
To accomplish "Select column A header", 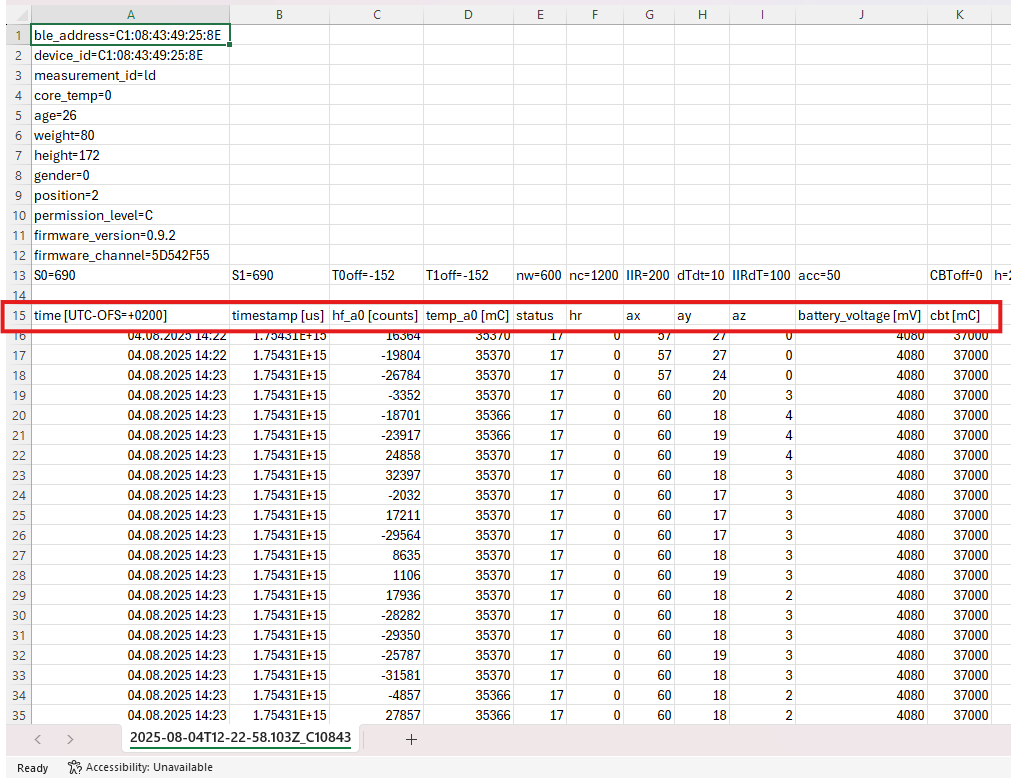I will 130,14.
